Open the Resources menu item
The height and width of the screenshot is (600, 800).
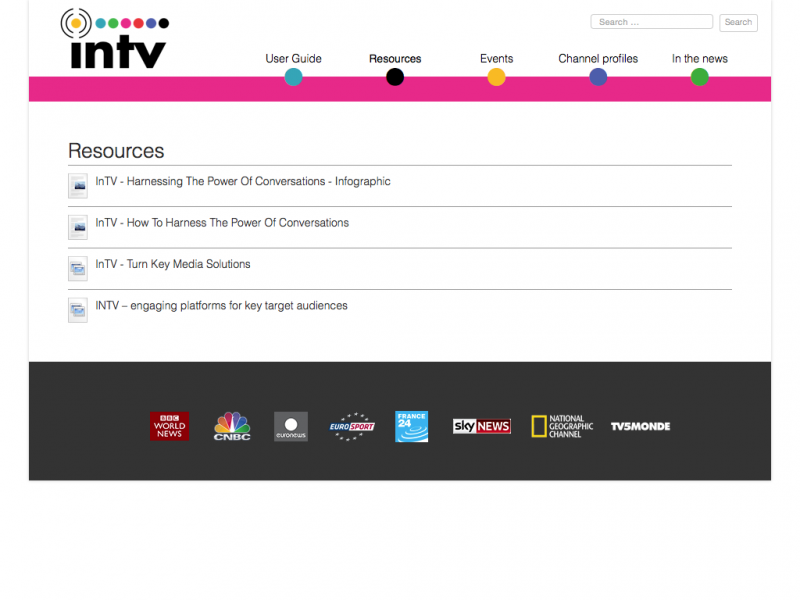(x=395, y=59)
